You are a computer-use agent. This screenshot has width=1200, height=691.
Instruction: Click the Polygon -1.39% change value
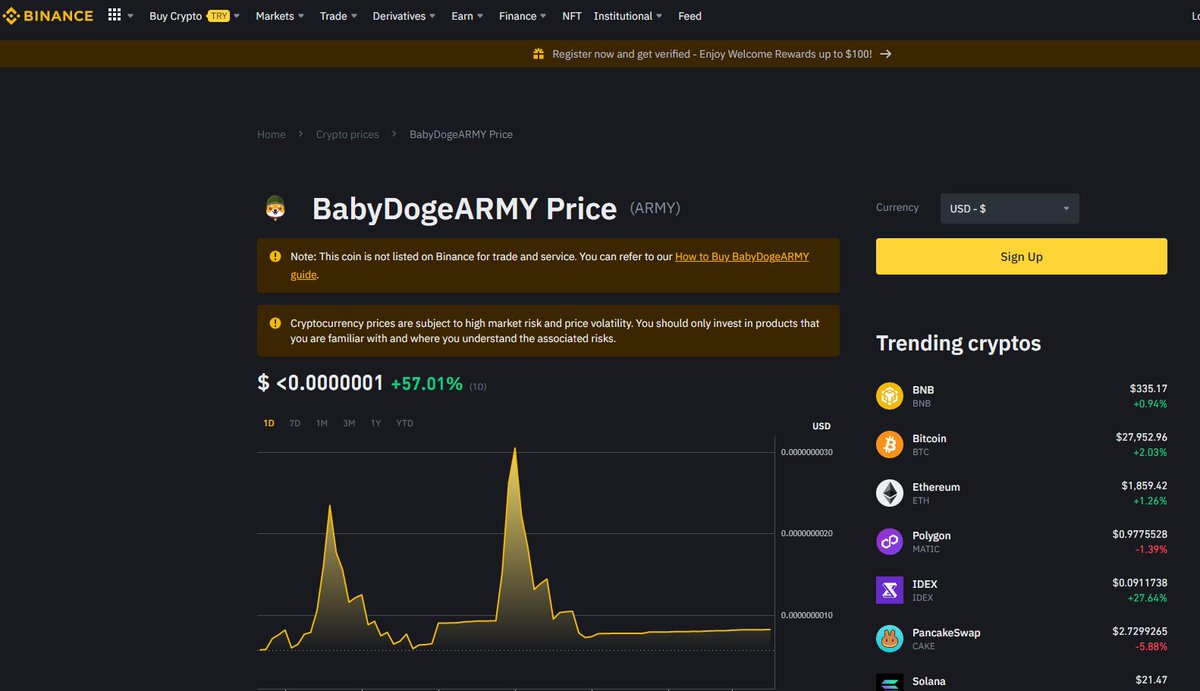[x=1150, y=551]
